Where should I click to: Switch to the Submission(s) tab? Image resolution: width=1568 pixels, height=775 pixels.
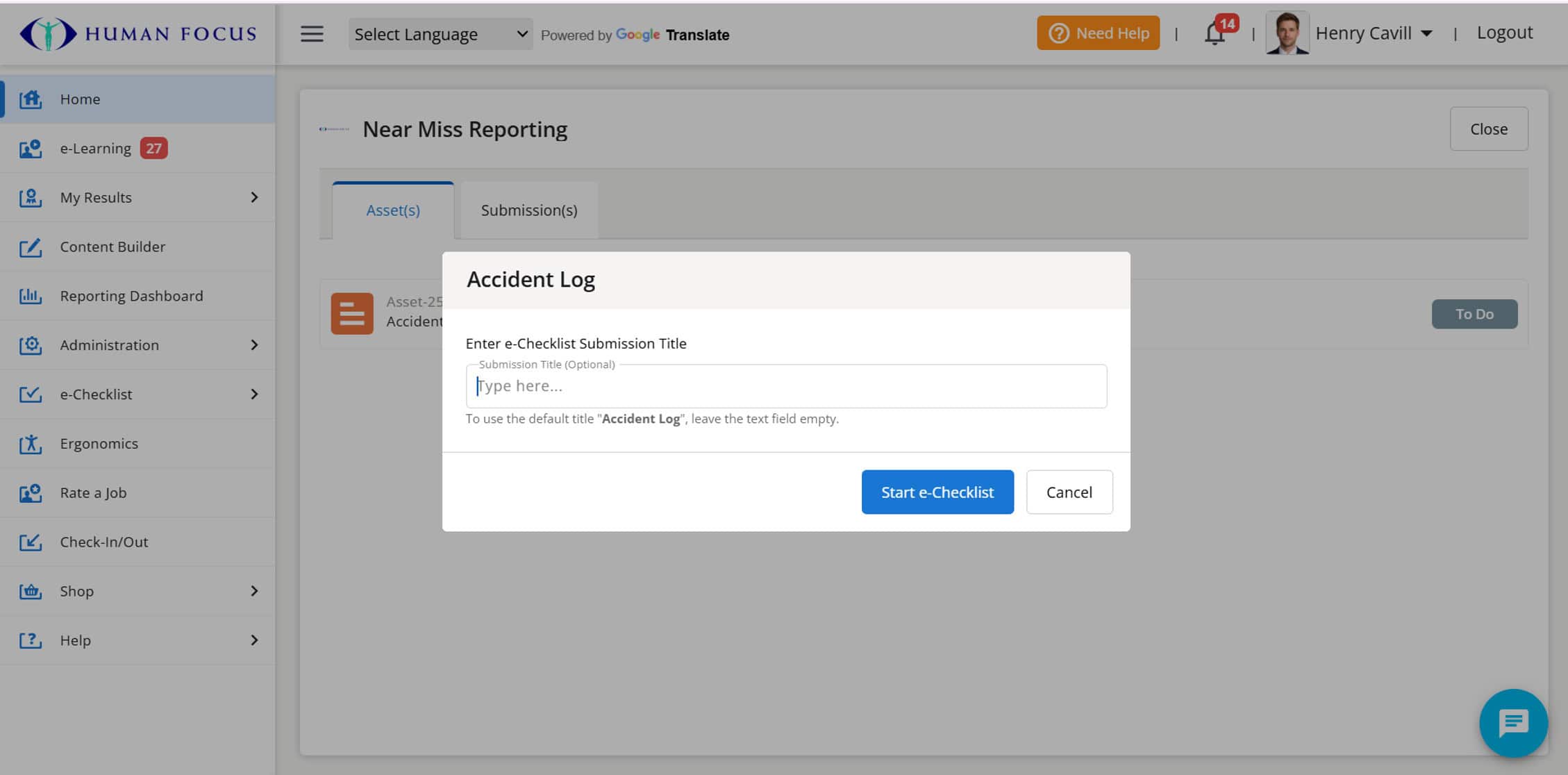pyautogui.click(x=529, y=210)
